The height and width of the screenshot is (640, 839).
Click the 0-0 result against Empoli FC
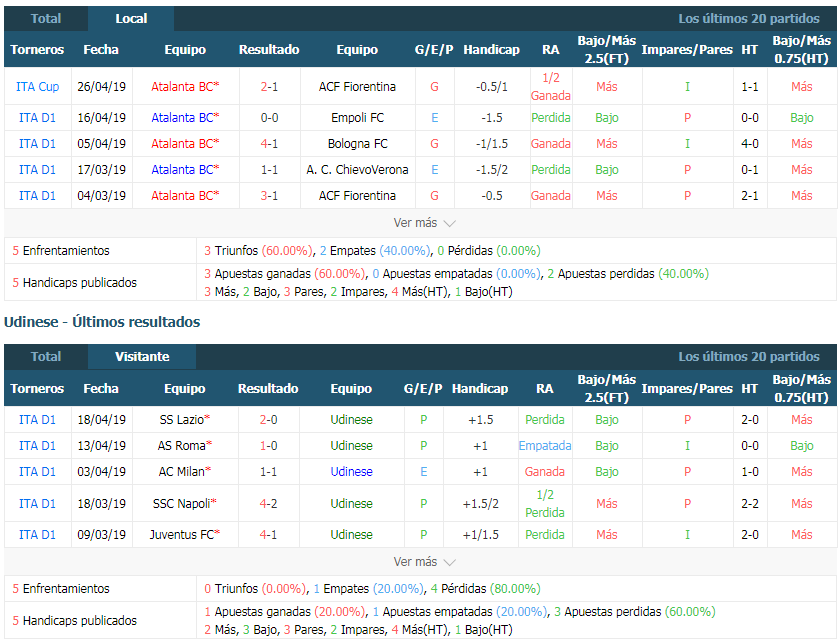point(269,118)
